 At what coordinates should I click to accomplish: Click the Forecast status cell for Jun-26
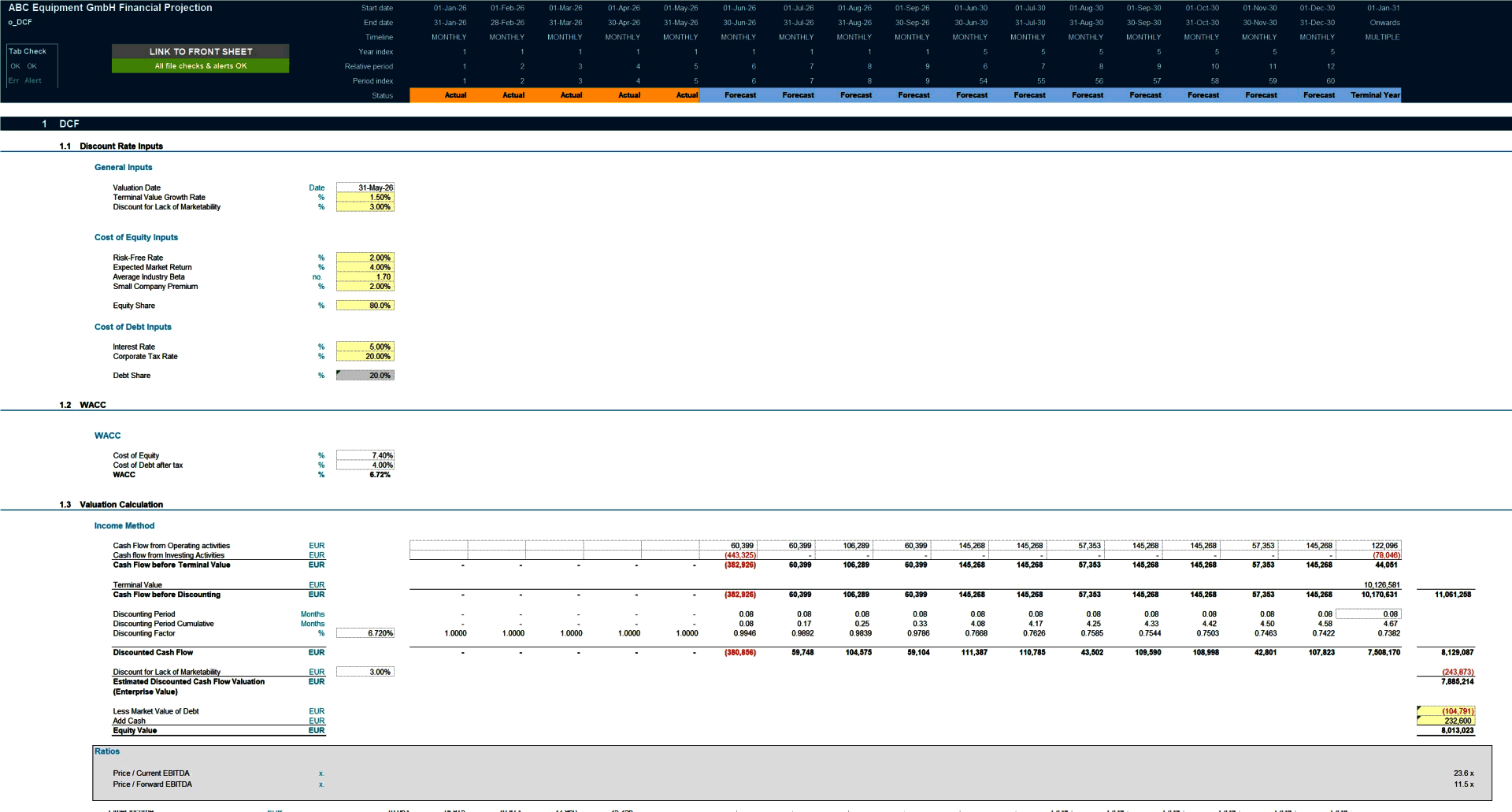click(739, 95)
